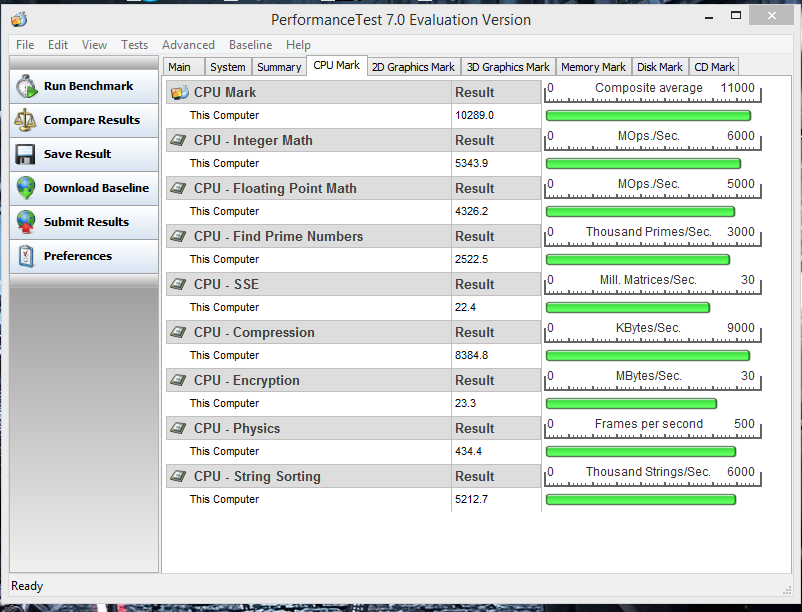
Task: Click the Compression result value 8384.8
Action: [471, 355]
